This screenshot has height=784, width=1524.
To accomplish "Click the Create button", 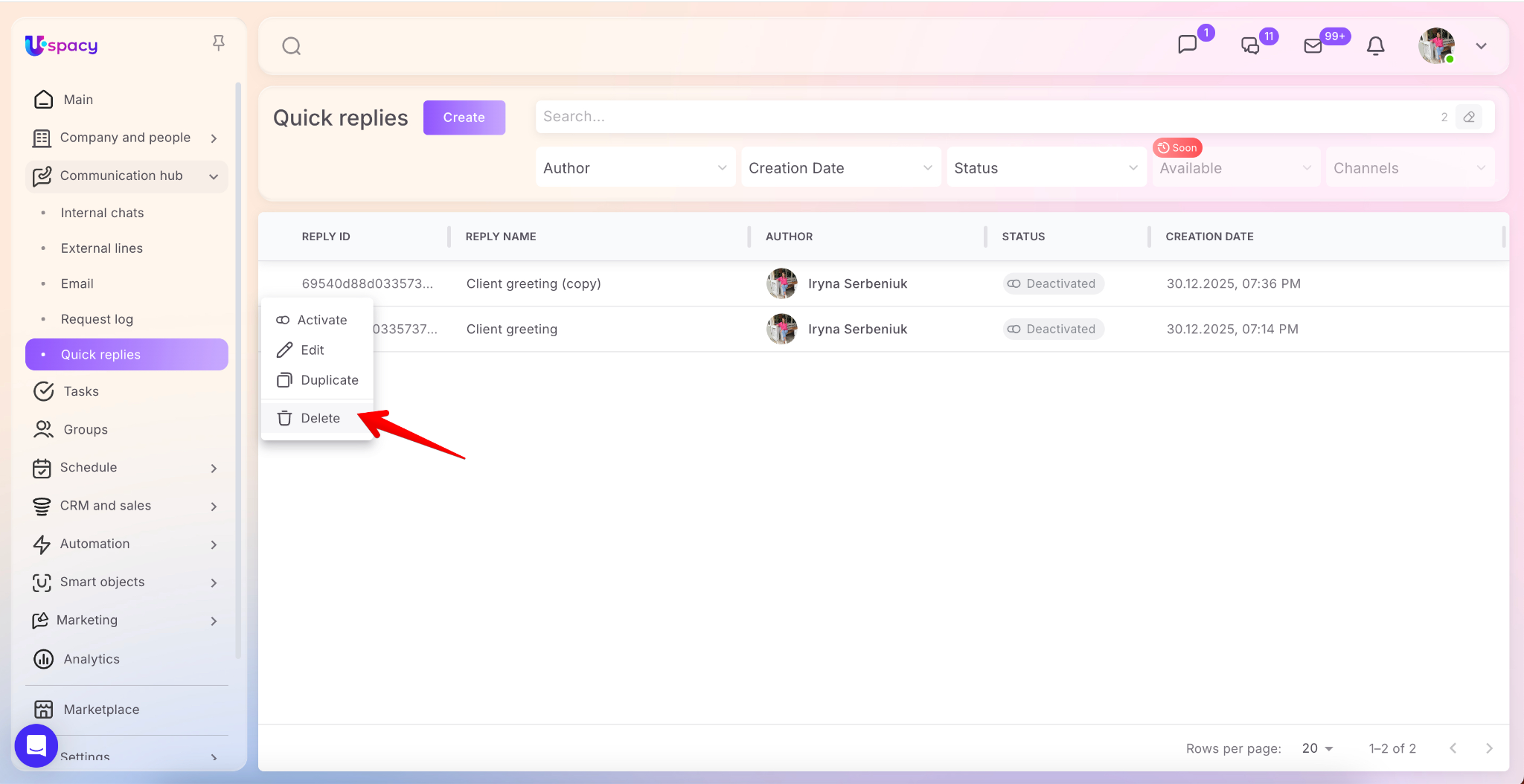I will pyautogui.click(x=464, y=118).
